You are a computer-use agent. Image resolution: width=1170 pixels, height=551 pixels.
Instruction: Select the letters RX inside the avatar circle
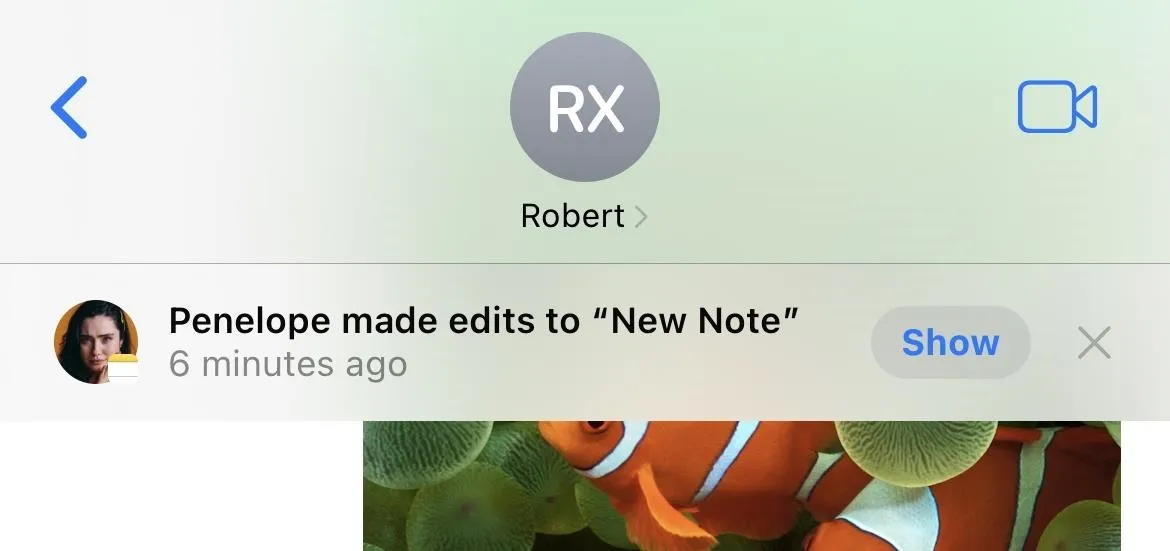[x=586, y=108]
